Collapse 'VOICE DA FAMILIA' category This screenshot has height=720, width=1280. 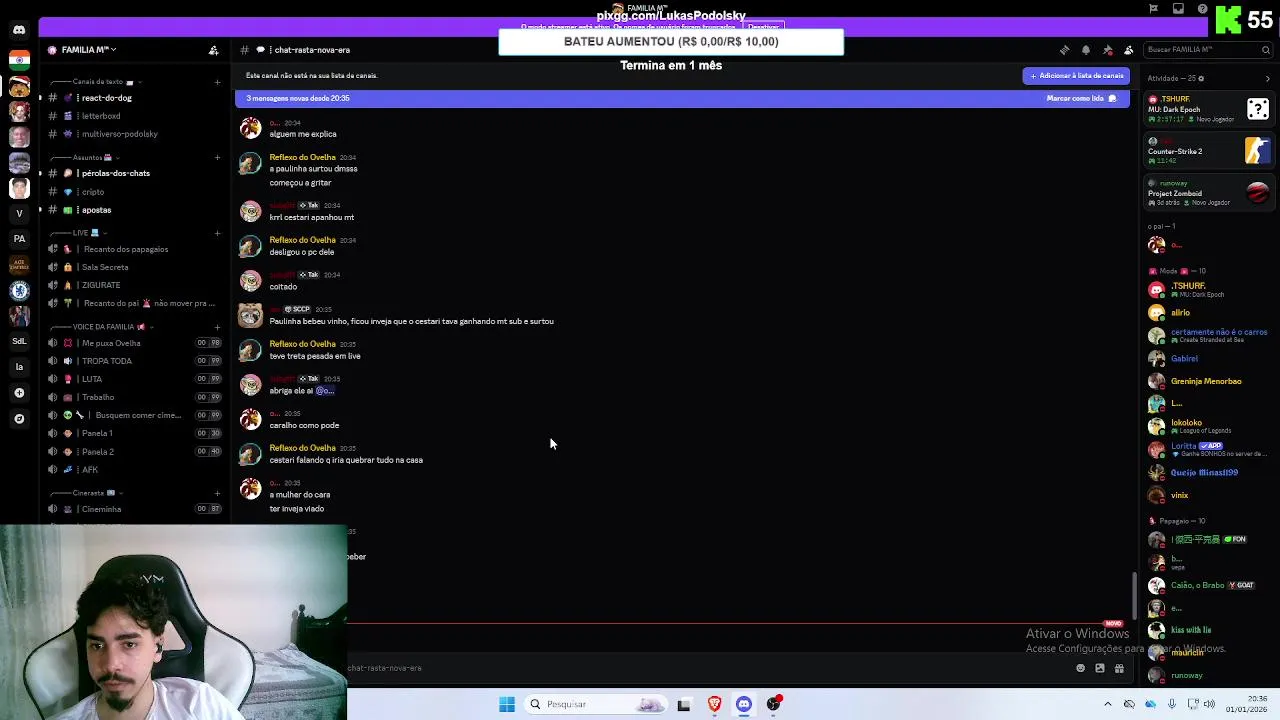click(109, 327)
